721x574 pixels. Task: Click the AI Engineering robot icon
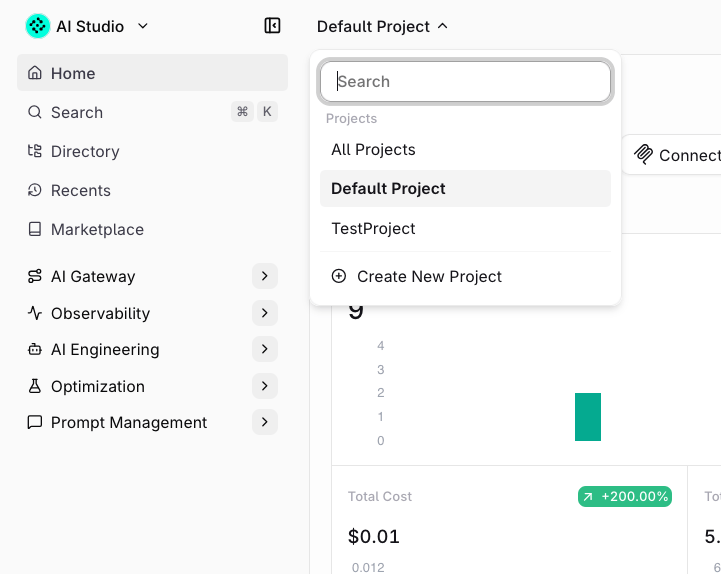tap(34, 349)
